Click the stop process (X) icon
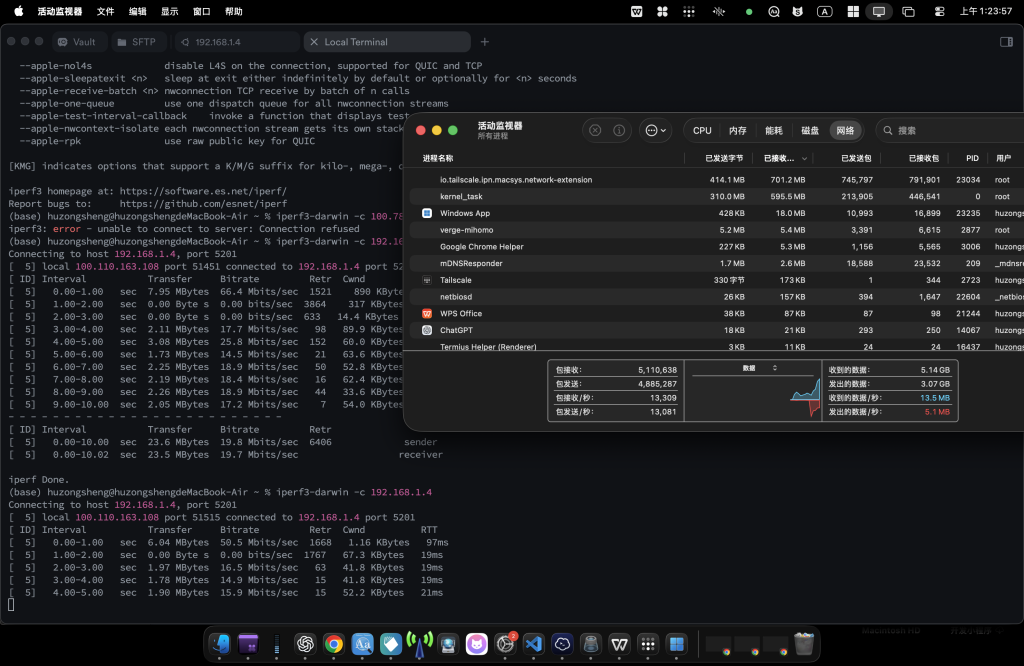This screenshot has width=1024, height=666. [596, 129]
